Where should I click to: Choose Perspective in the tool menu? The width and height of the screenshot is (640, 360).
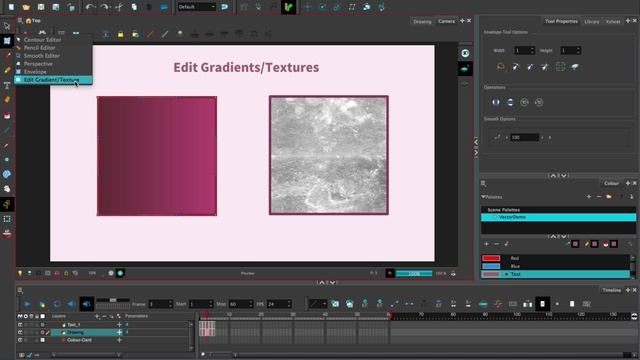tap(38, 64)
